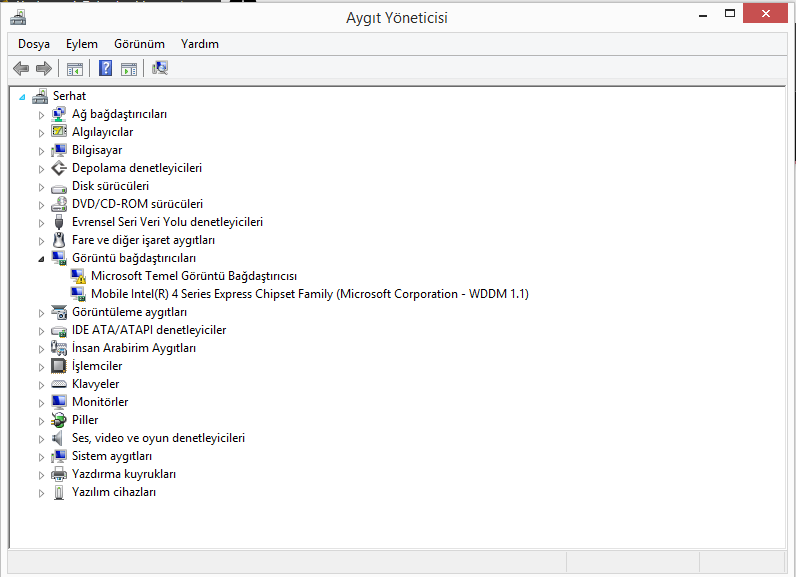The width and height of the screenshot is (796, 577).
Task: Select the Microsoft Temel Görüntü Bağdaştırıcısı warning icon
Action: [x=78, y=276]
